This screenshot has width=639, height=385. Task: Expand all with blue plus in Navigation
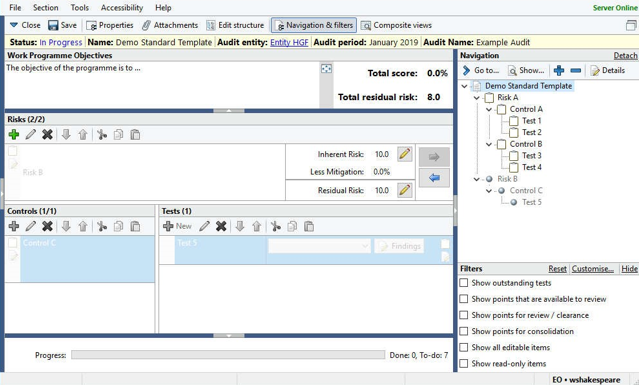559,70
